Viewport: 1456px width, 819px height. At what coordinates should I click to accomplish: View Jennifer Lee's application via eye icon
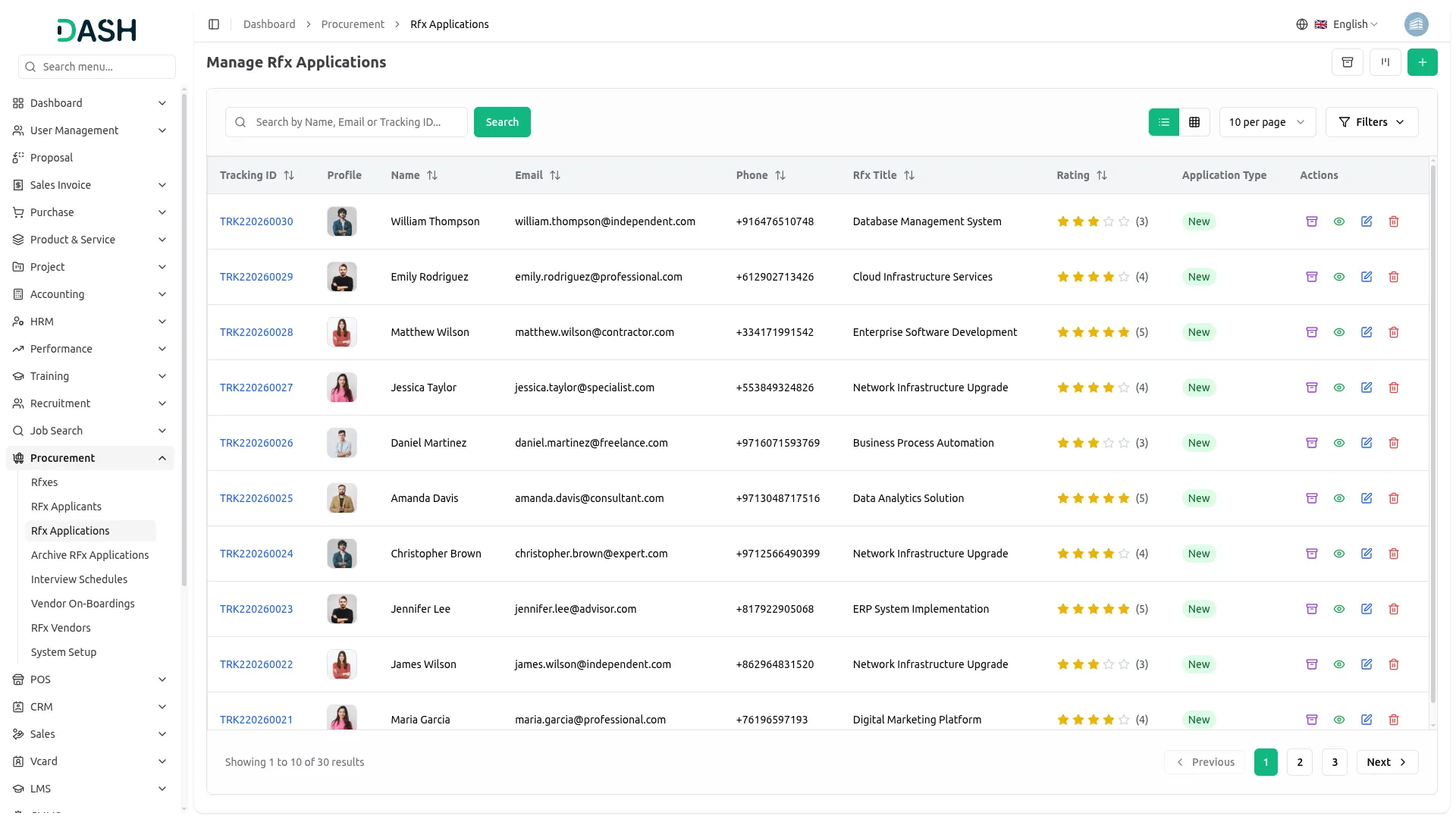click(x=1339, y=609)
